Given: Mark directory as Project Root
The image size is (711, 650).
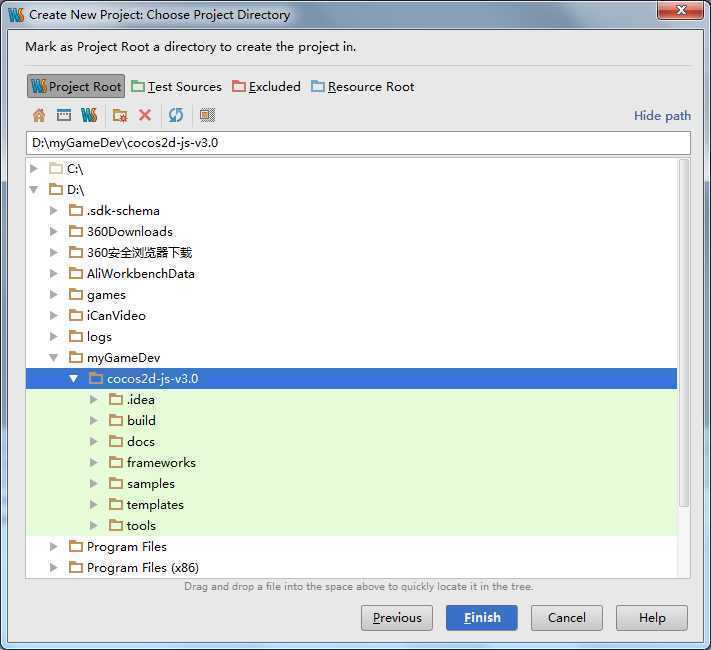Looking at the screenshot, I should [76, 86].
